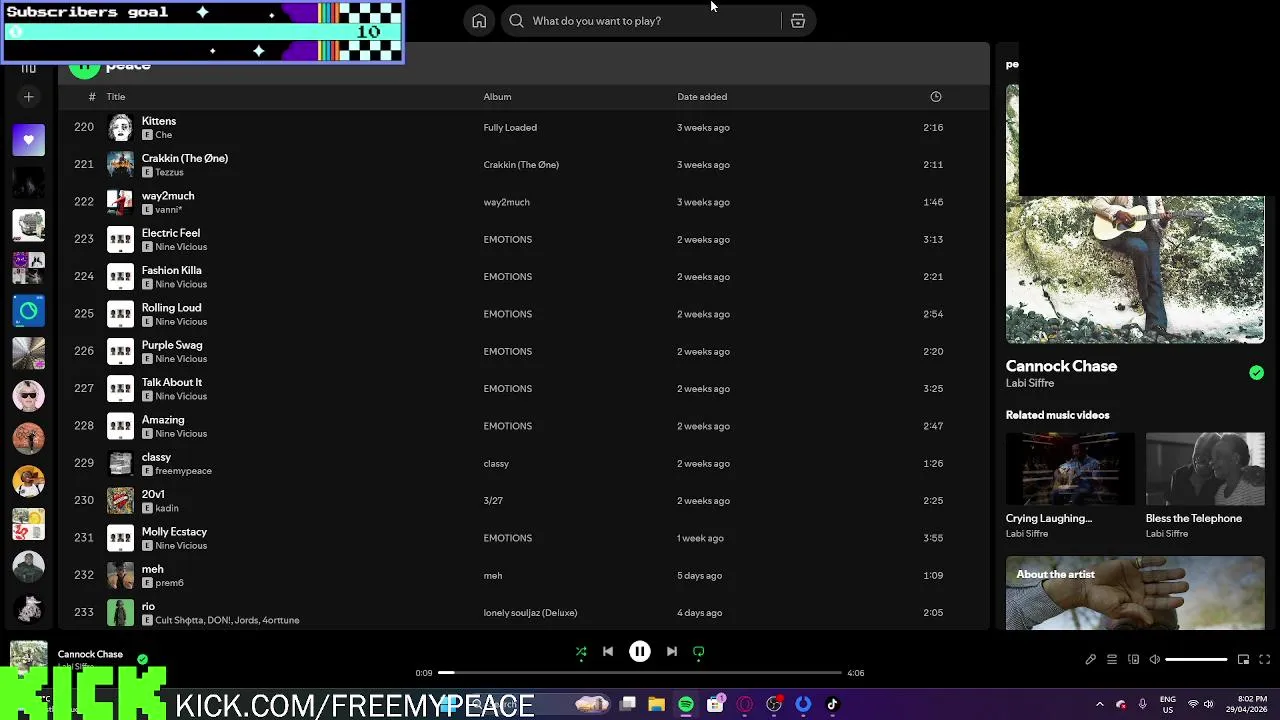Select the track way2much

point(168,196)
